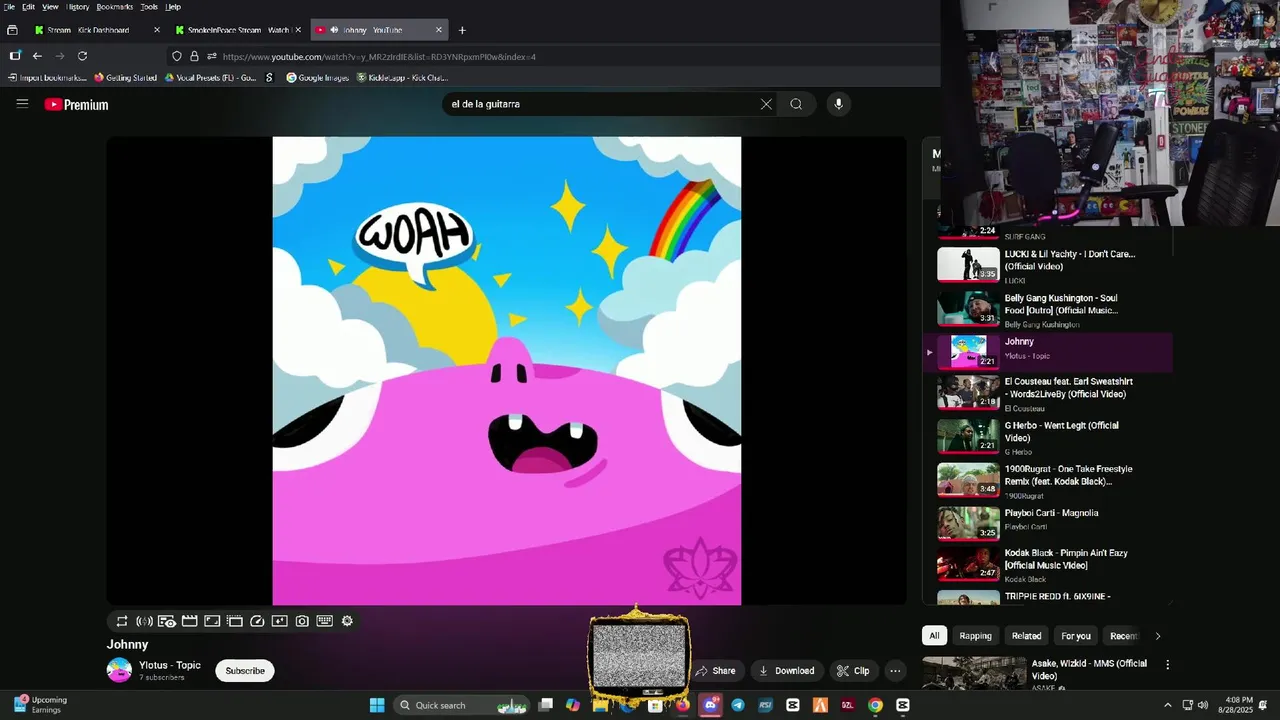Open Discord from the taskbar

711,705
